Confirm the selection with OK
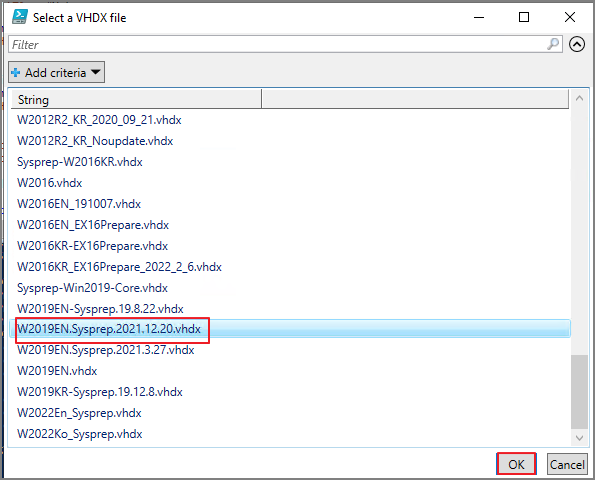595x480 pixels. pyautogui.click(x=516, y=464)
